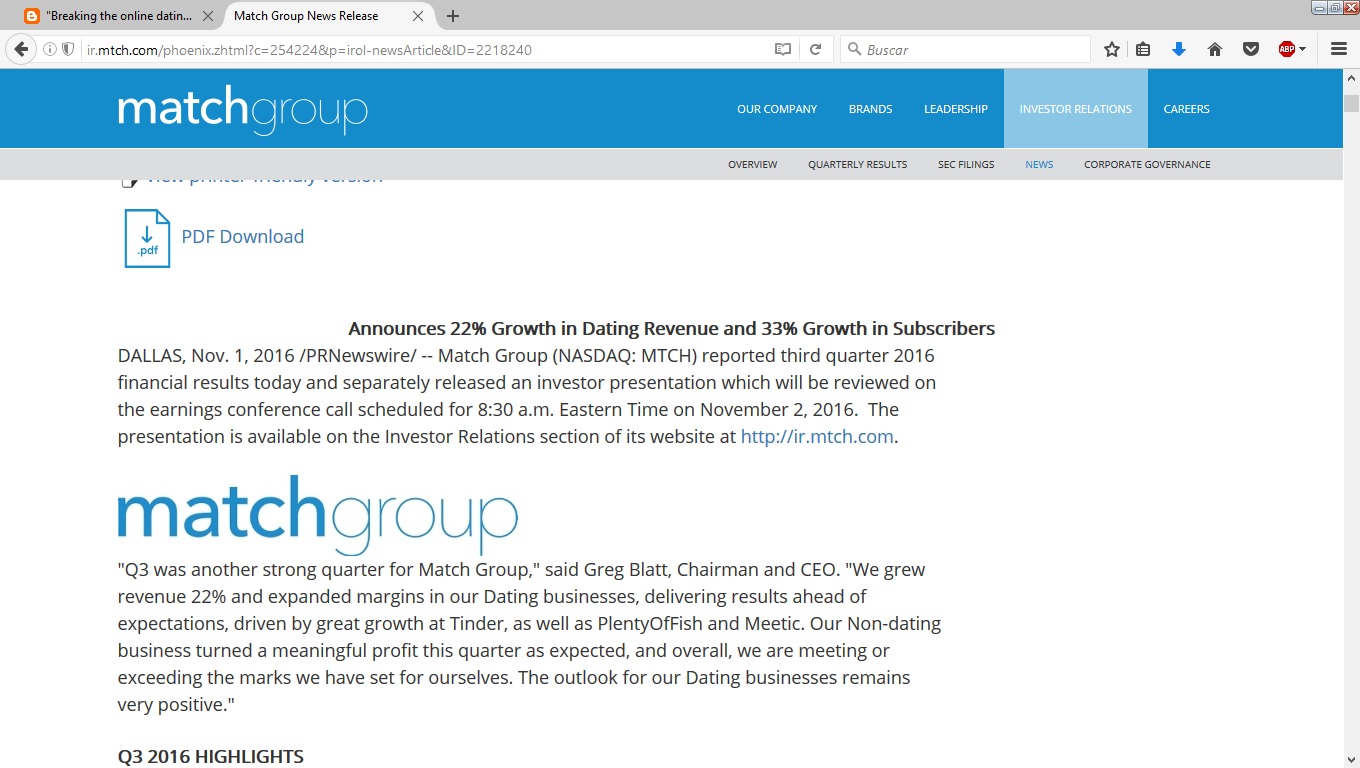Viewport: 1360px width, 768px height.
Task: Open CAREERS menu item
Action: pos(1186,109)
